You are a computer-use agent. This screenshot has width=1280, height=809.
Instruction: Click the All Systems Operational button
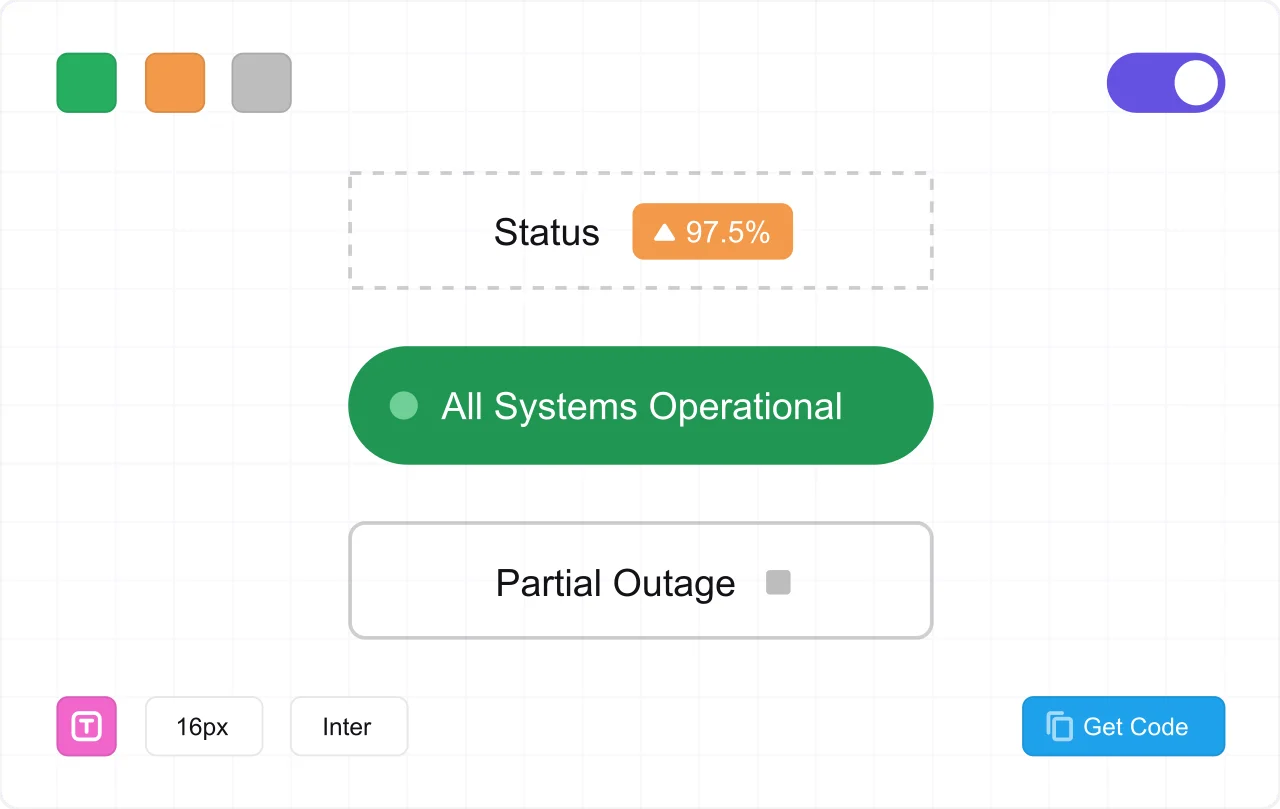coord(641,406)
